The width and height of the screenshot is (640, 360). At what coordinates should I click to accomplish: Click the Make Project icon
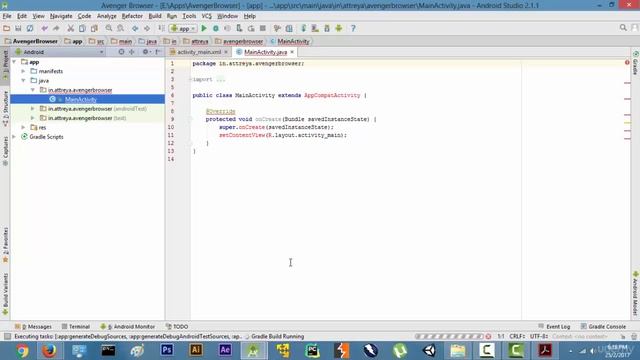point(162,28)
